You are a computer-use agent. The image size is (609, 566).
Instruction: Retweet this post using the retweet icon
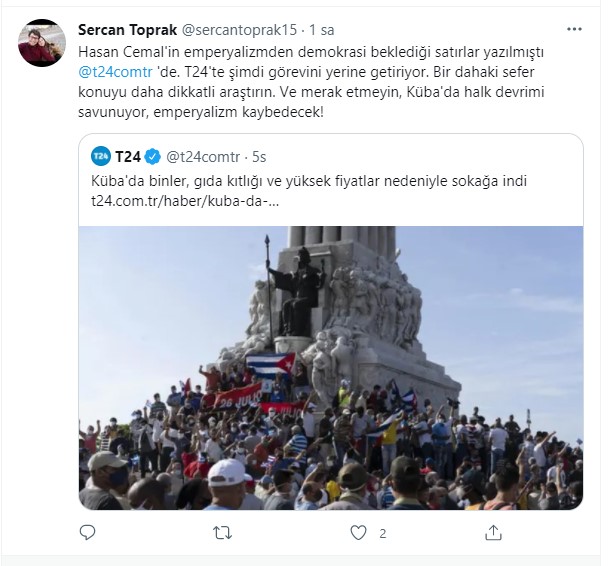223,533
